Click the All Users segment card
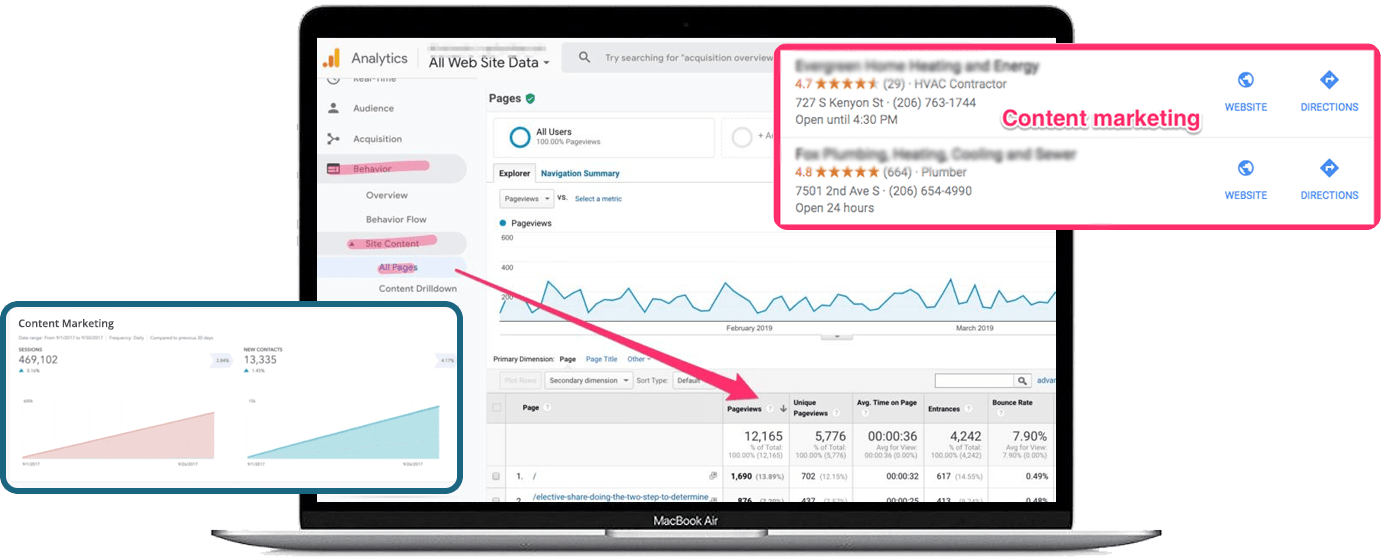The height and width of the screenshot is (559, 1381). (x=604, y=137)
